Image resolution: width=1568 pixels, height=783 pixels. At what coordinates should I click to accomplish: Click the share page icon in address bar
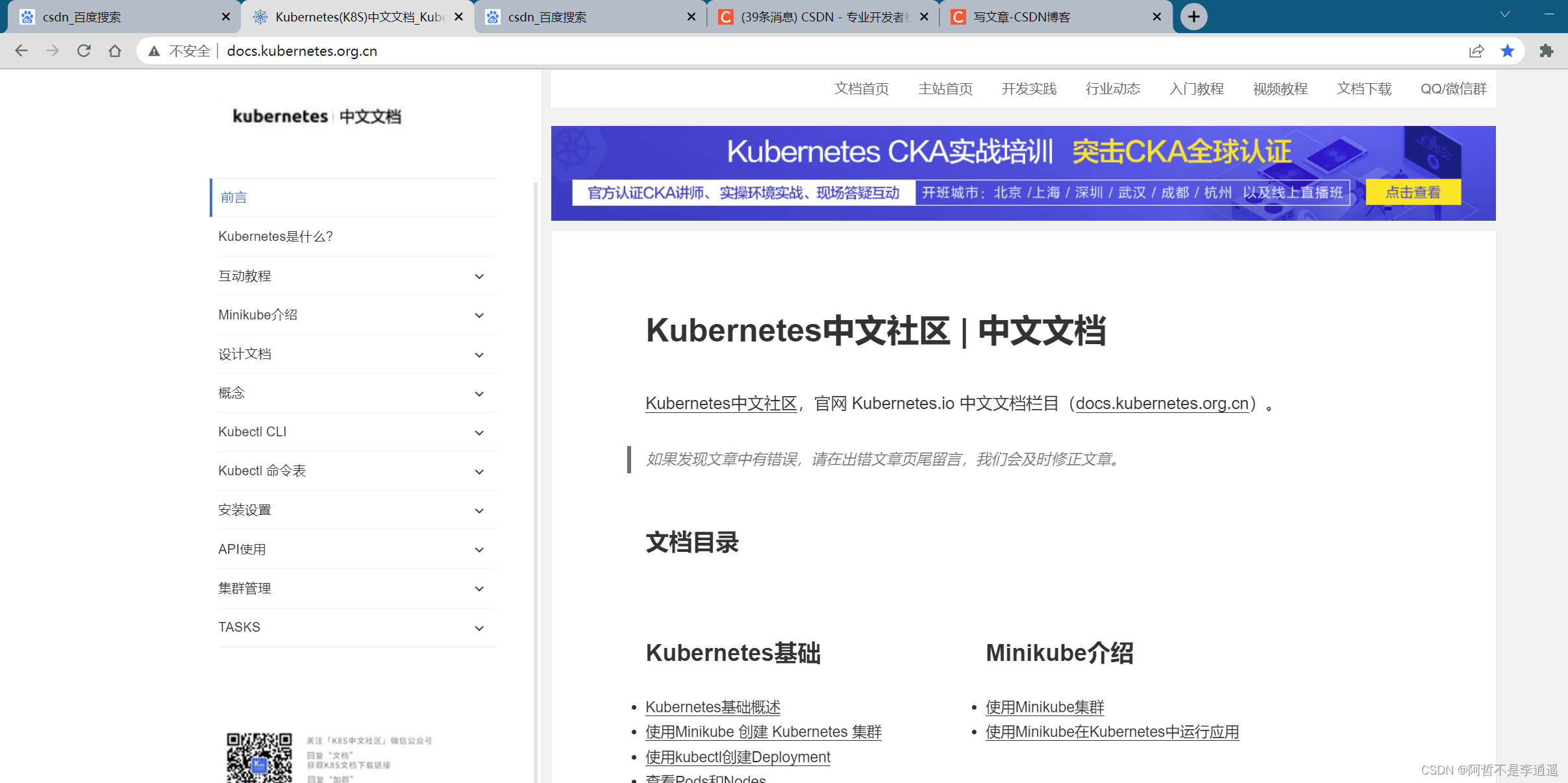(1476, 51)
